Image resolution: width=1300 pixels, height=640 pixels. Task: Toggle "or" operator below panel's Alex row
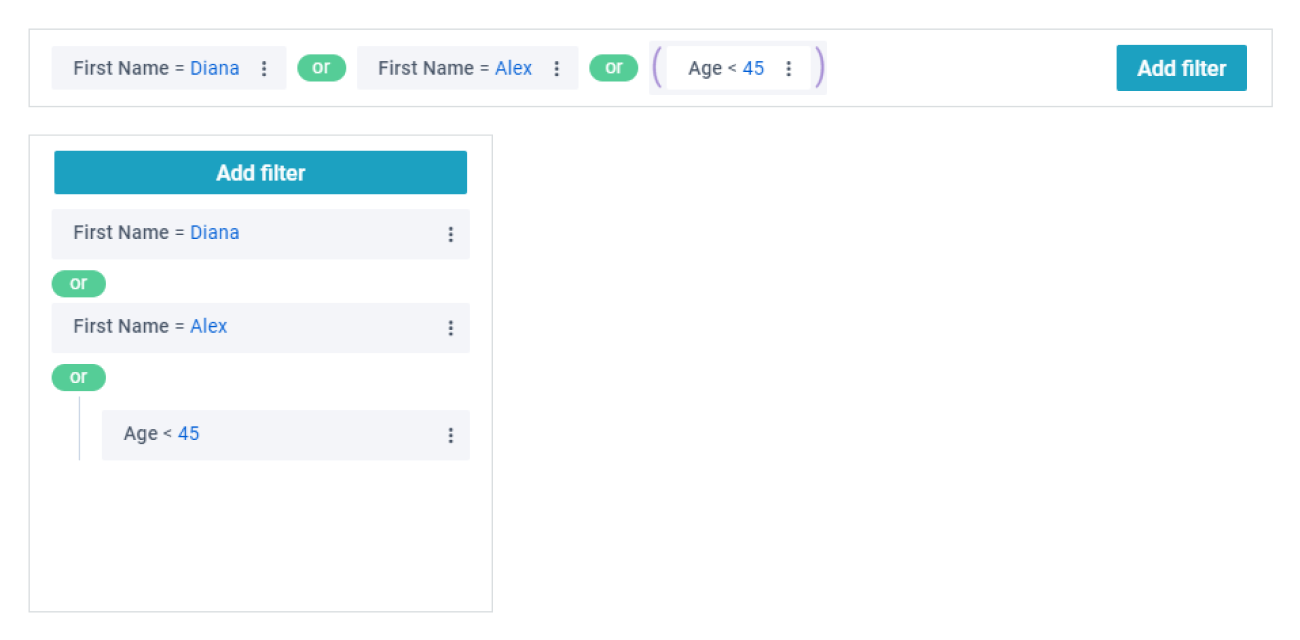(78, 378)
